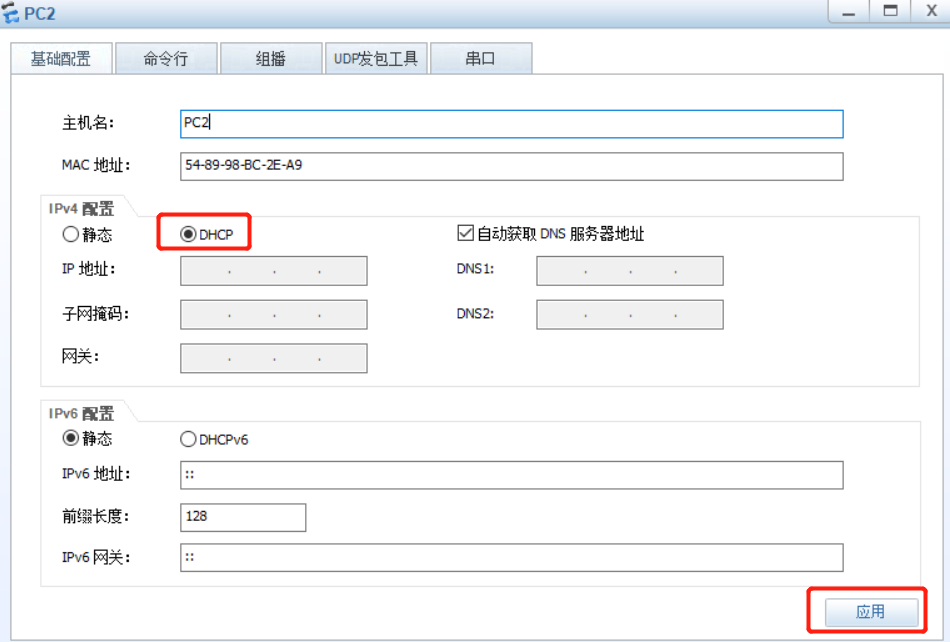Screen dimensions: 950x642
Task: Close the PC2 window
Action: (931, 12)
